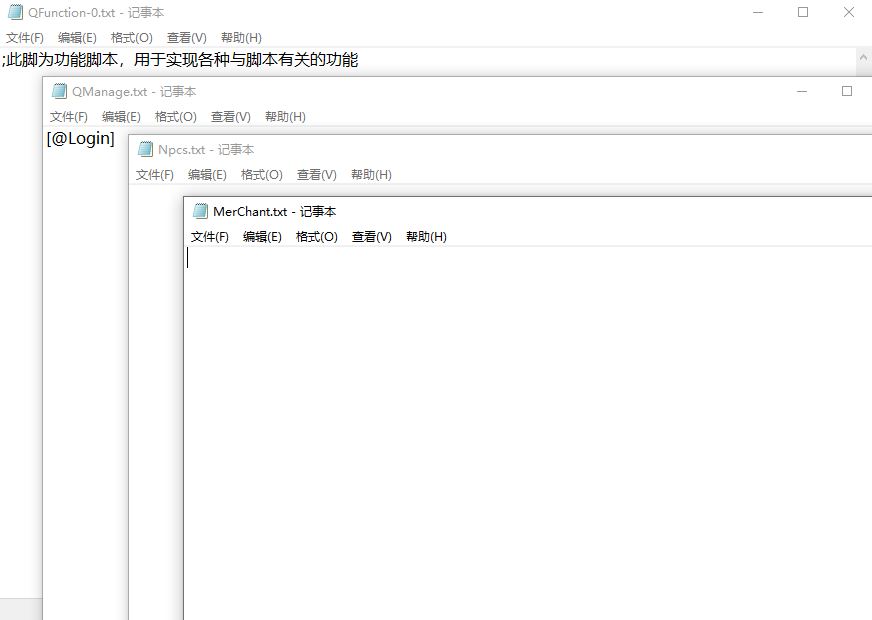The width and height of the screenshot is (872, 620).
Task: Open 格式(O) menu in MerChant.txt window
Action: point(317,237)
